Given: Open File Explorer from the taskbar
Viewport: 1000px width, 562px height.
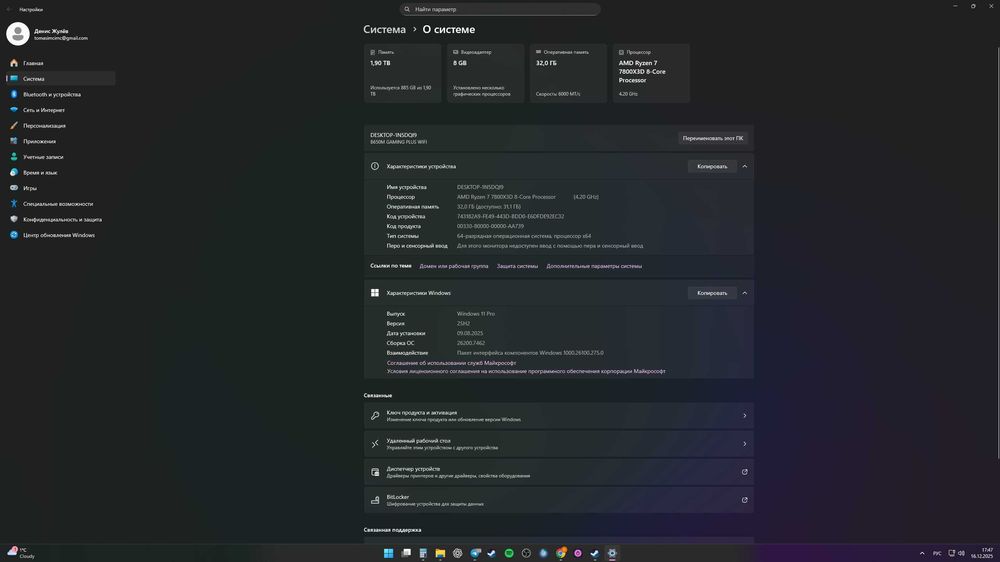Looking at the screenshot, I should click(x=440, y=553).
